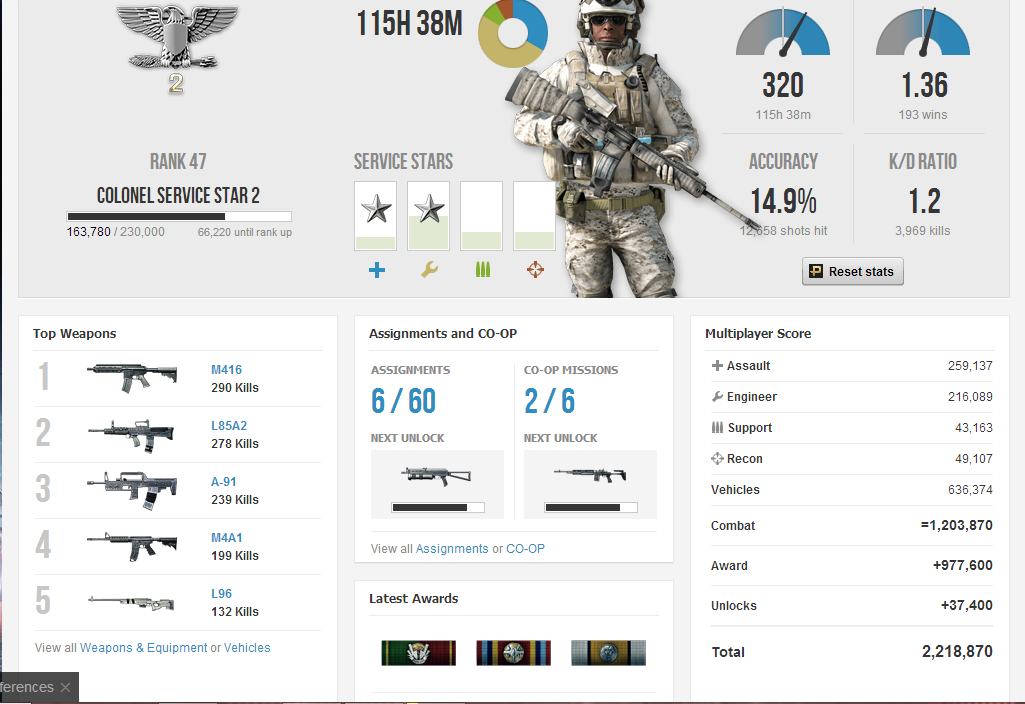
Task: Select the Engineer service star card
Action: pyautogui.click(x=429, y=216)
